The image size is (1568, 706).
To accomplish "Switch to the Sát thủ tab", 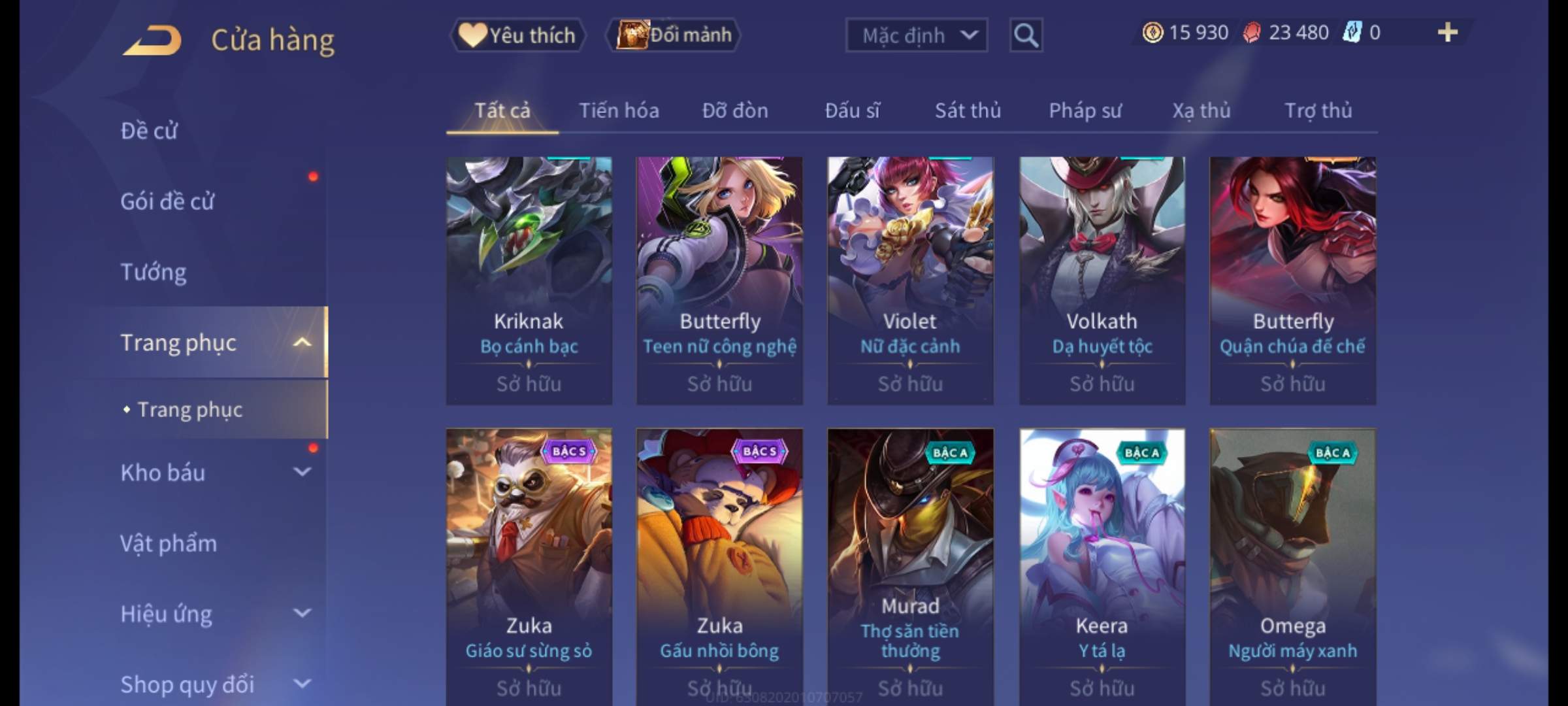I will 968,110.
